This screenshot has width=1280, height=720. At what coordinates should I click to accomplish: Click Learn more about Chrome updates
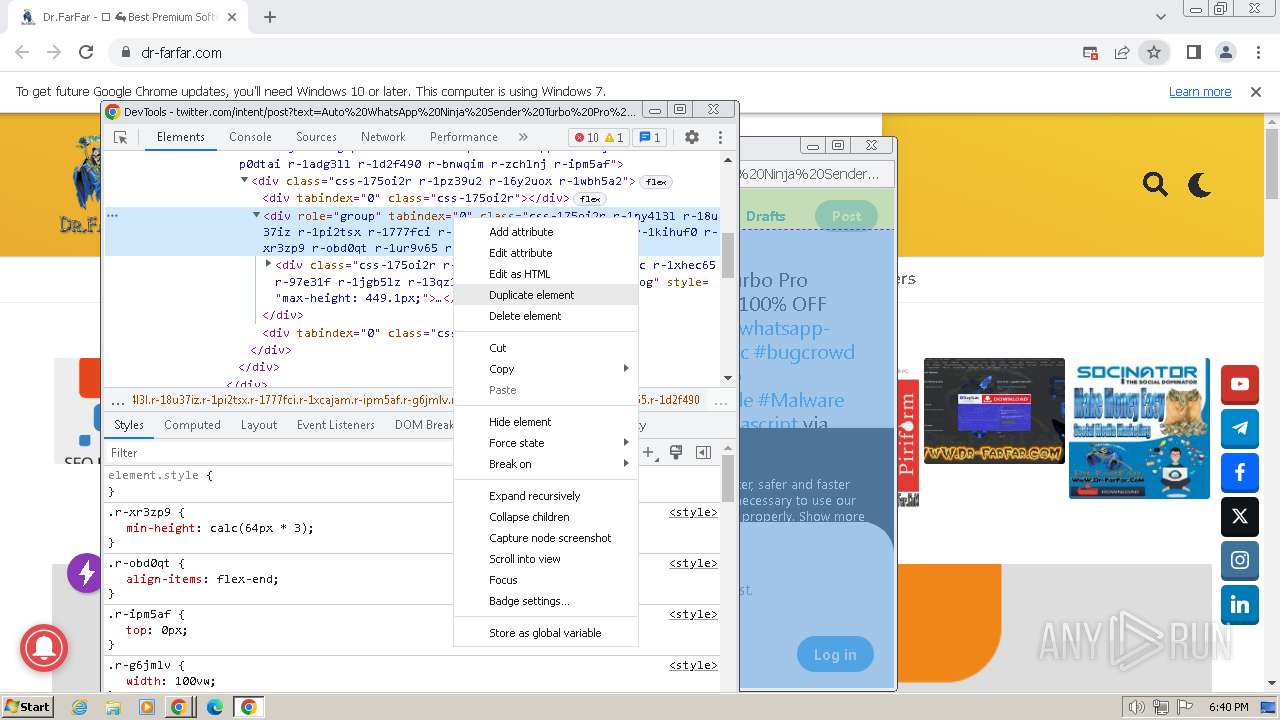click(x=1200, y=91)
